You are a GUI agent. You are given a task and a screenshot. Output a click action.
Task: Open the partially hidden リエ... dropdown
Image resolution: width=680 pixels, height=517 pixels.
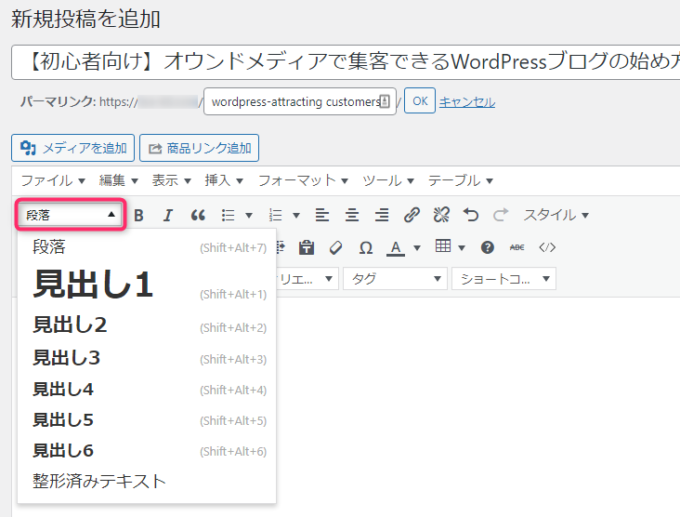click(307, 278)
